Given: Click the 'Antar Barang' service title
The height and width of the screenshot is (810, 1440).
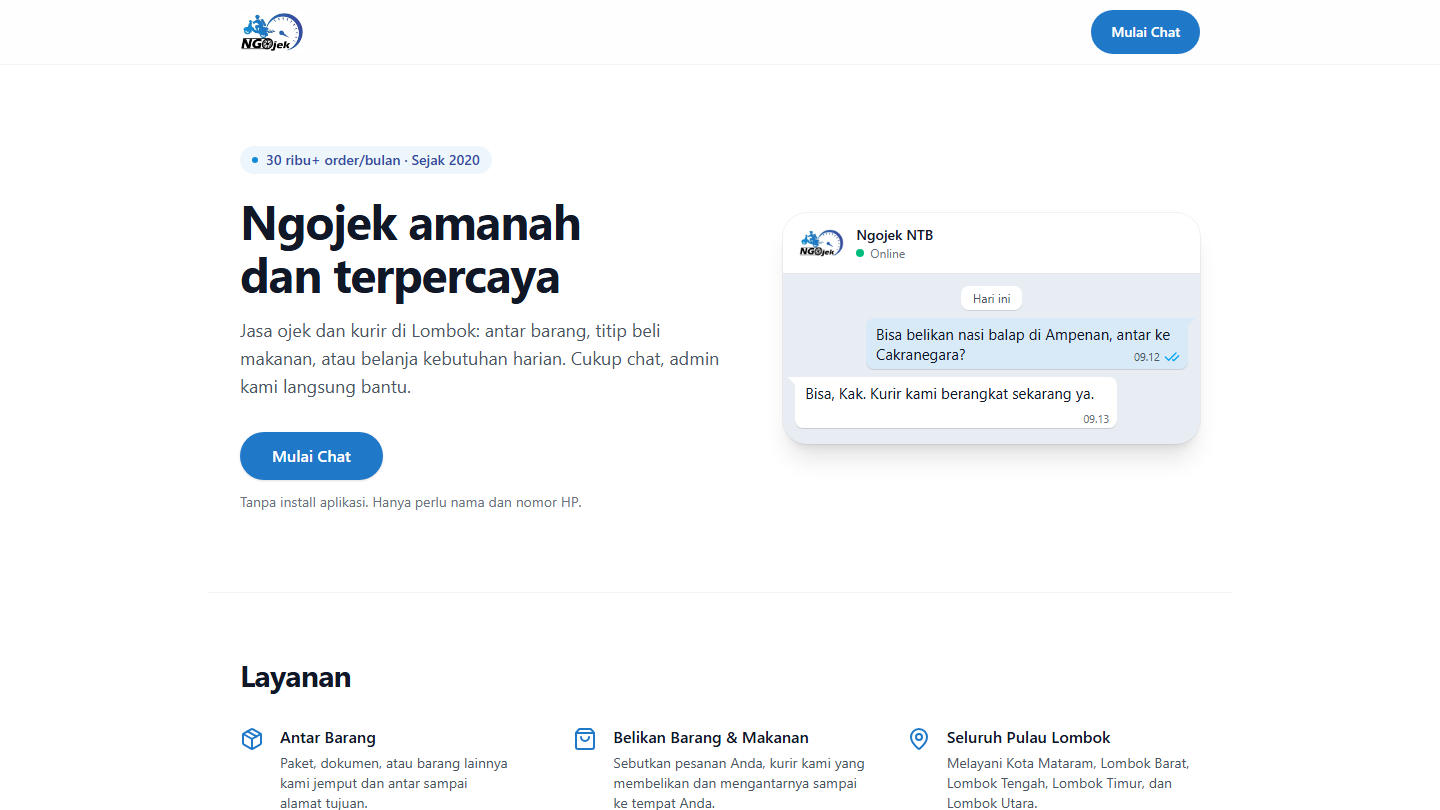Looking at the screenshot, I should click(x=328, y=738).
